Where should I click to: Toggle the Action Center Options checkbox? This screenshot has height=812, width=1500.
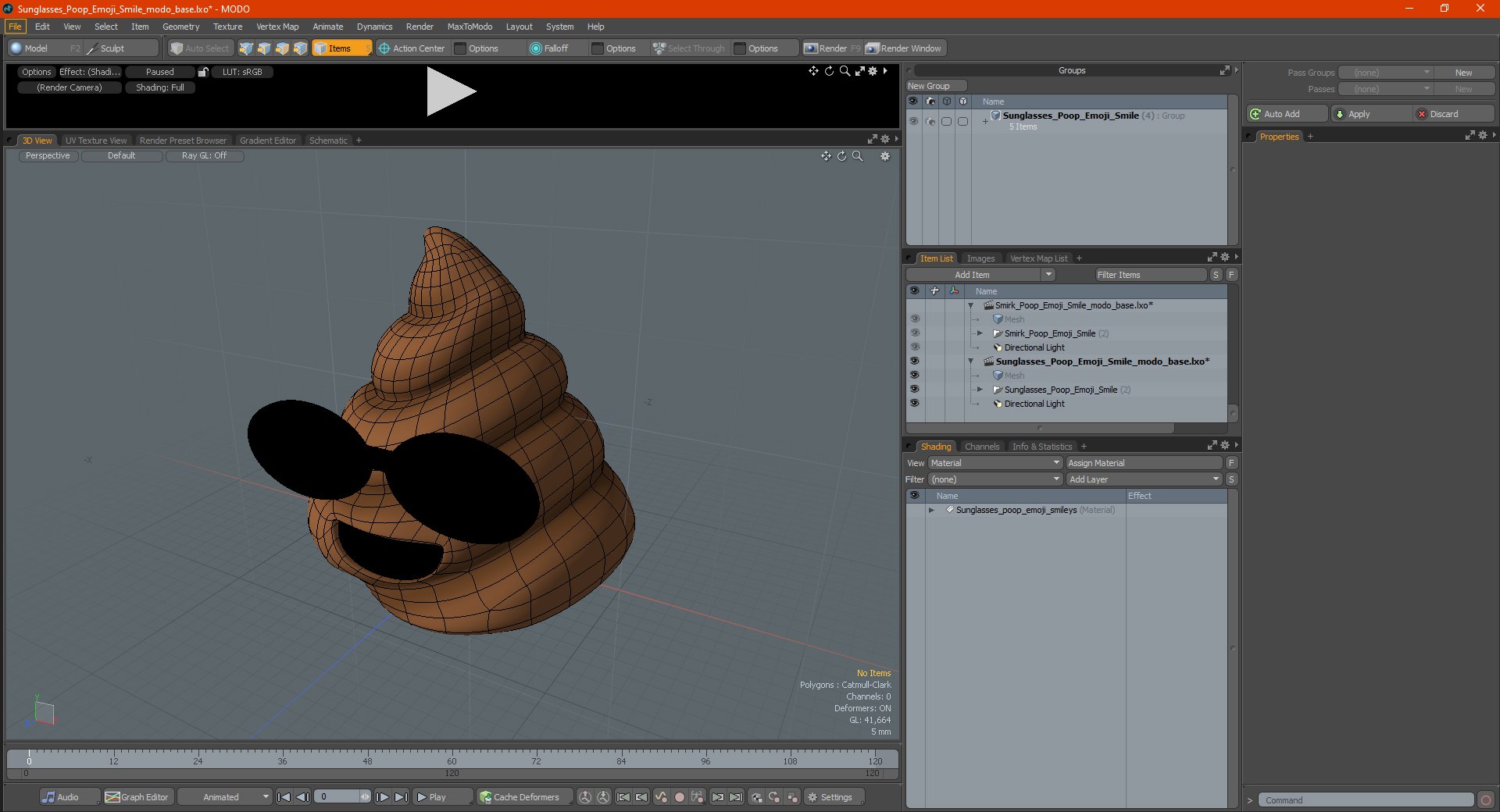coord(460,48)
